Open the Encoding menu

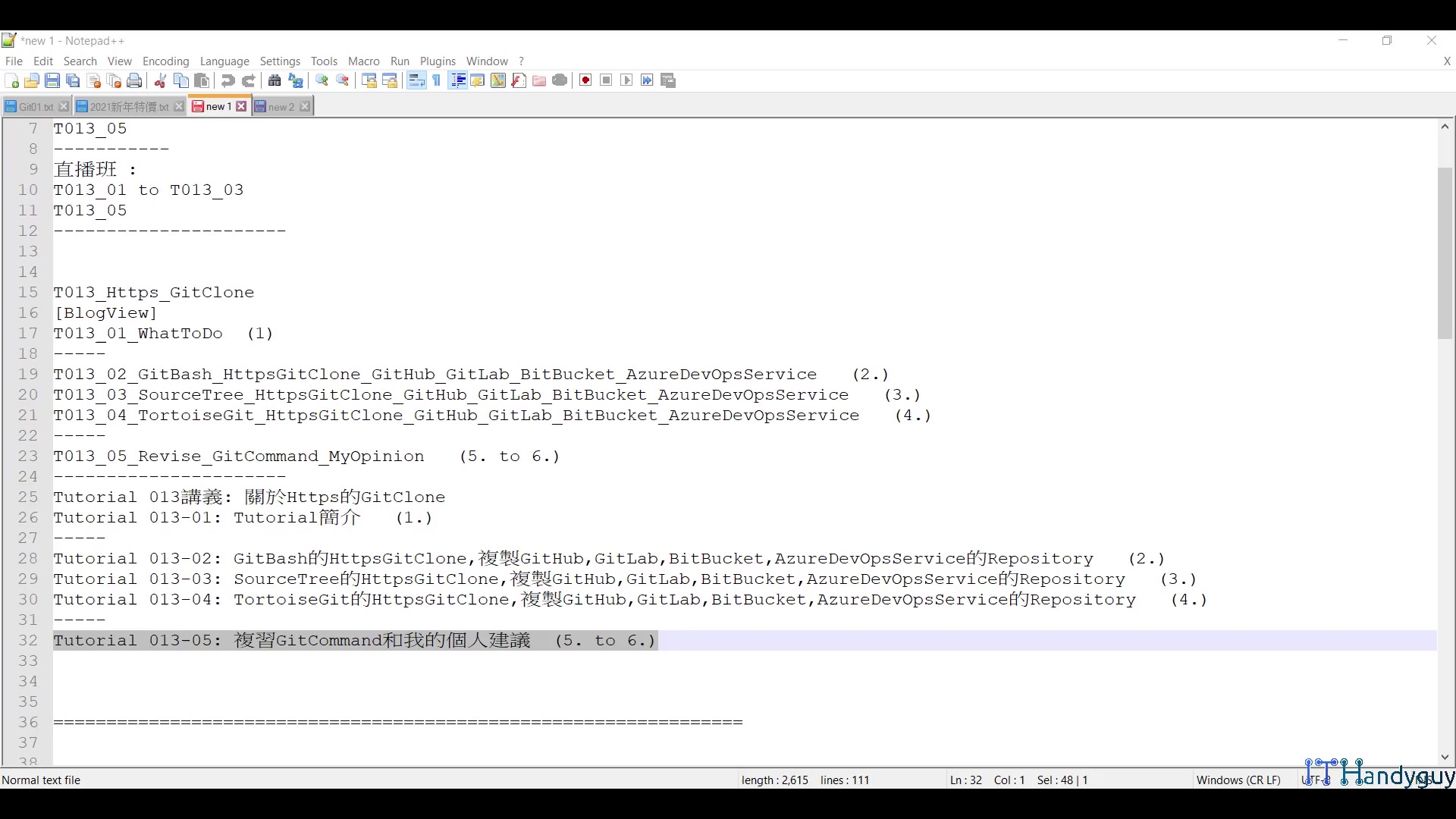click(x=165, y=61)
